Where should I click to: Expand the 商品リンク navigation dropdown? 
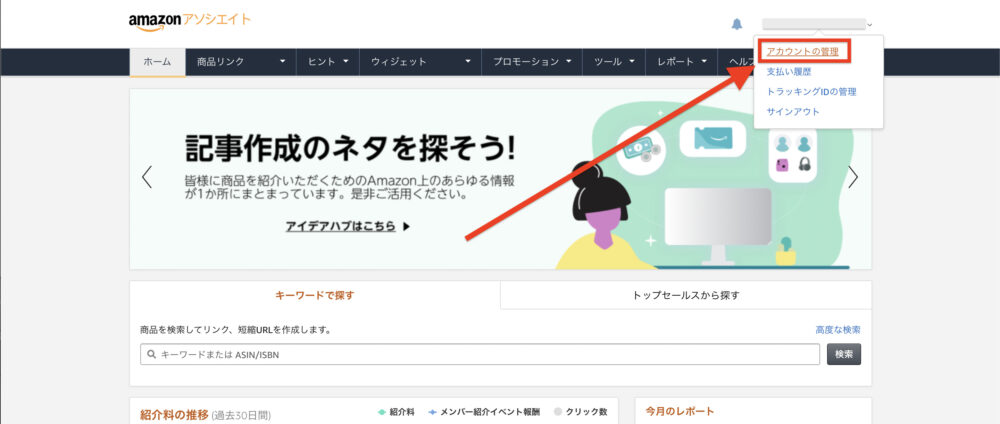pyautogui.click(x=240, y=62)
